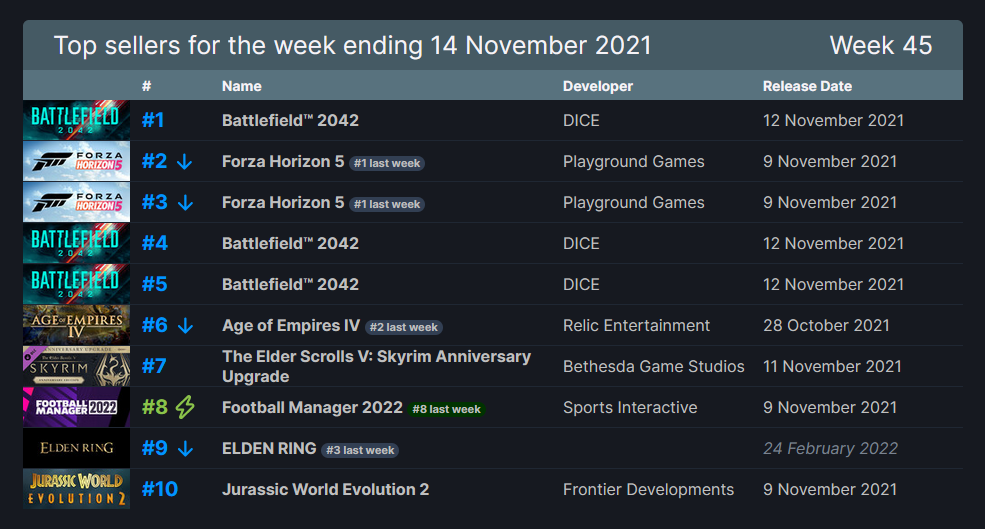Click the green '#8 last week' badge
Viewport: 985px width, 529px height.
coord(447,409)
